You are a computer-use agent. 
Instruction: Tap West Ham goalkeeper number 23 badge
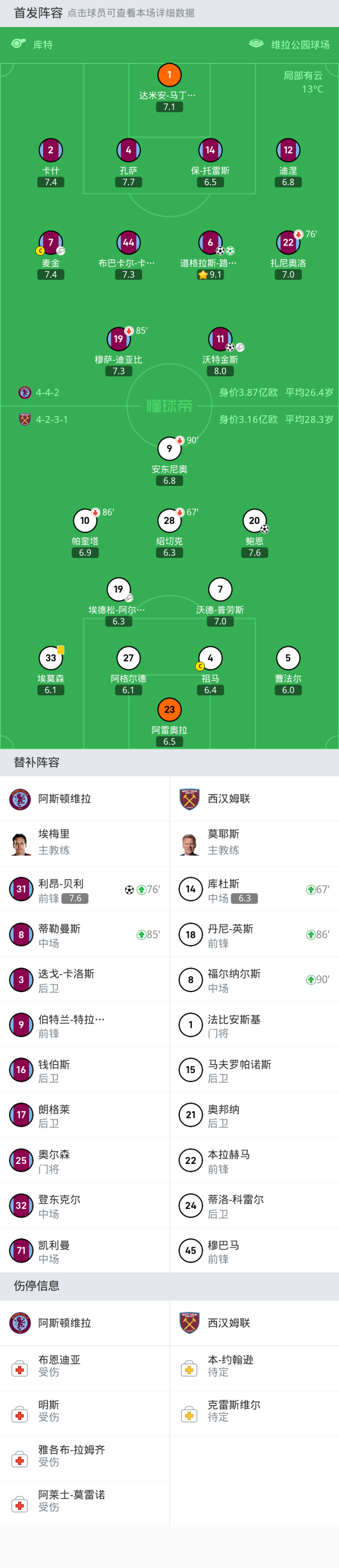click(169, 709)
